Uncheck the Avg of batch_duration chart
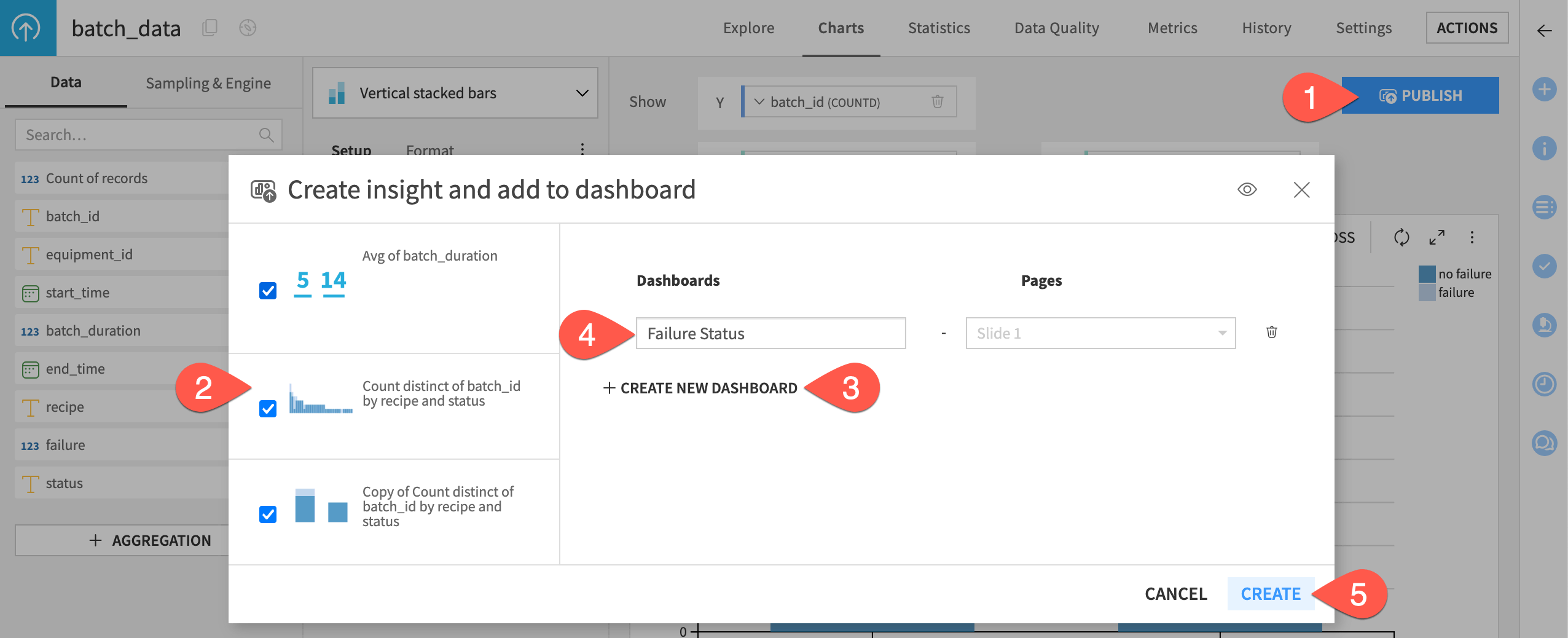Viewport: 1568px width, 638px height. click(268, 290)
